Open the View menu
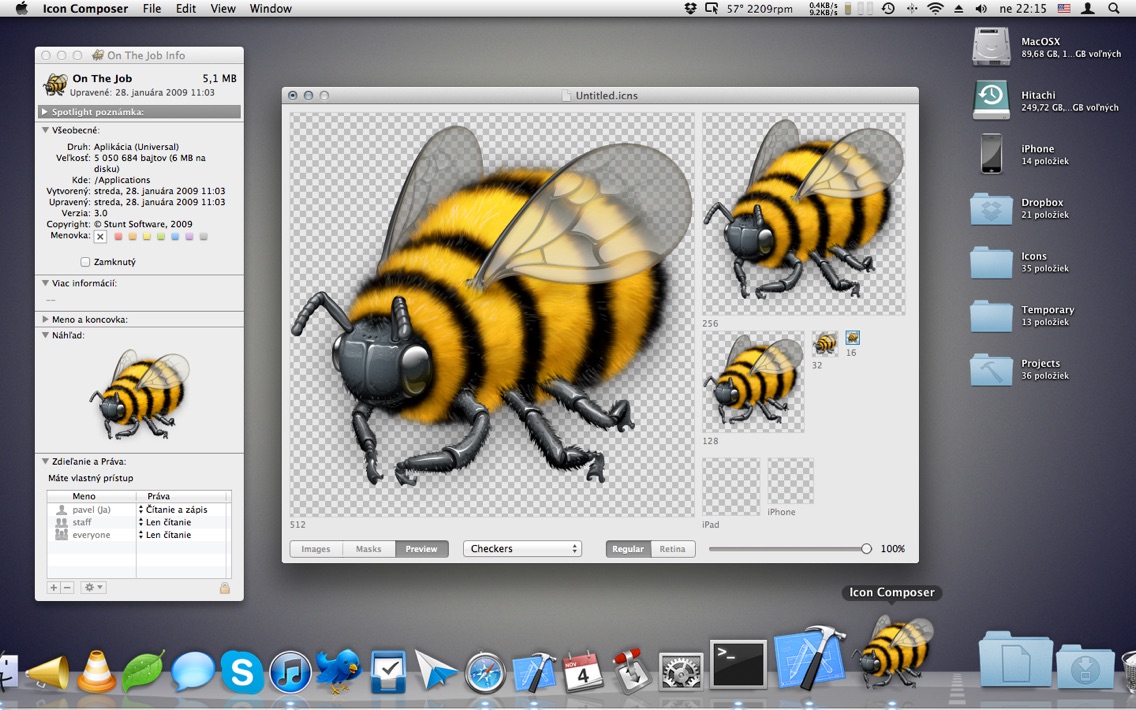This screenshot has width=1136, height=710. coord(223,9)
